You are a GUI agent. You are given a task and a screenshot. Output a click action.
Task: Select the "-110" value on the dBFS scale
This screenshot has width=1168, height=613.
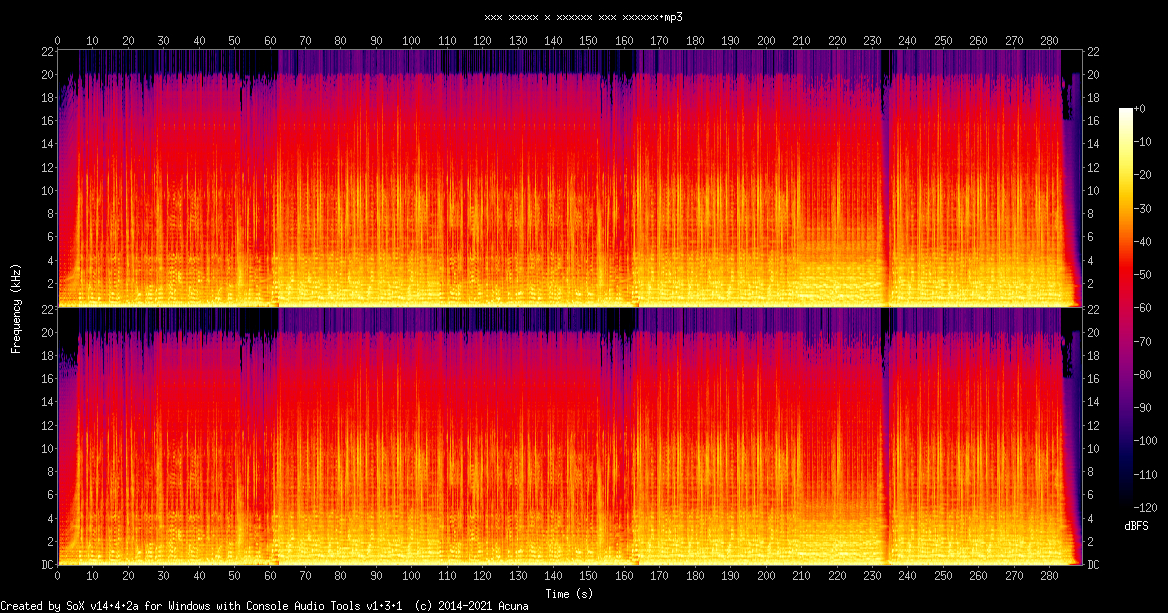click(x=1146, y=474)
